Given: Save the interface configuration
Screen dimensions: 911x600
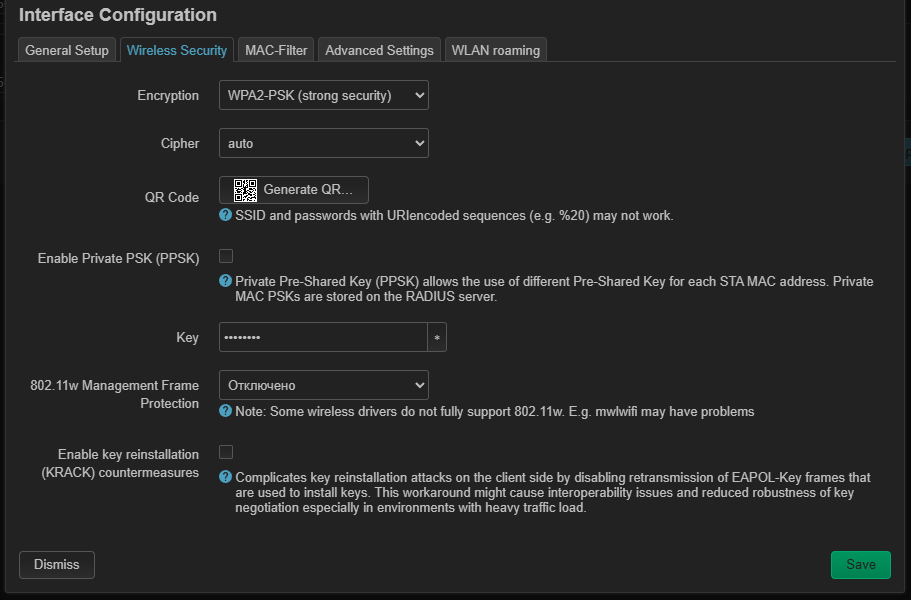Looking at the screenshot, I should 860,565.
